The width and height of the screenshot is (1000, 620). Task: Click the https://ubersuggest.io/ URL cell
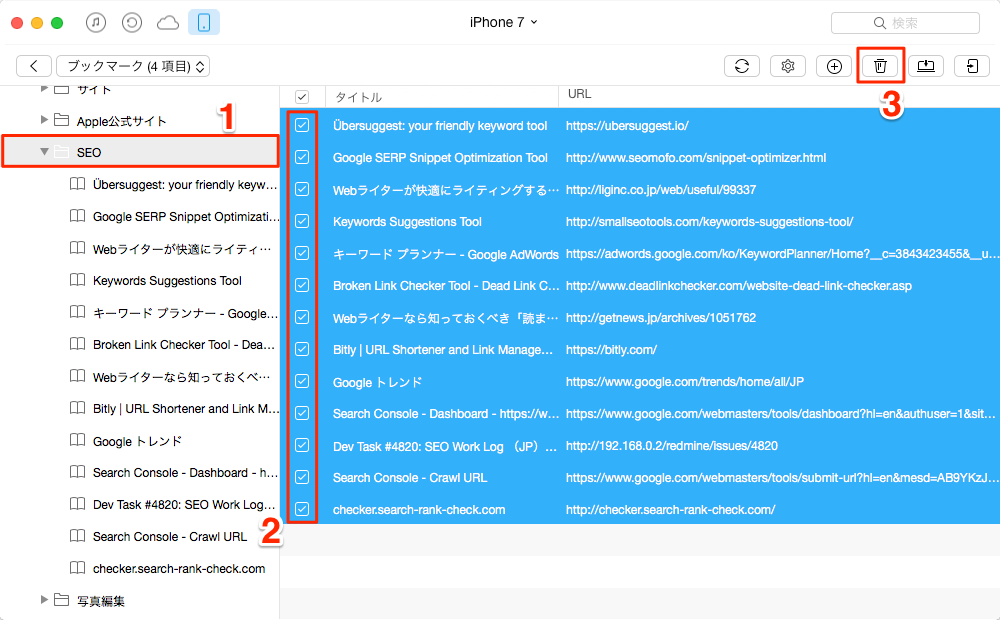tap(627, 126)
